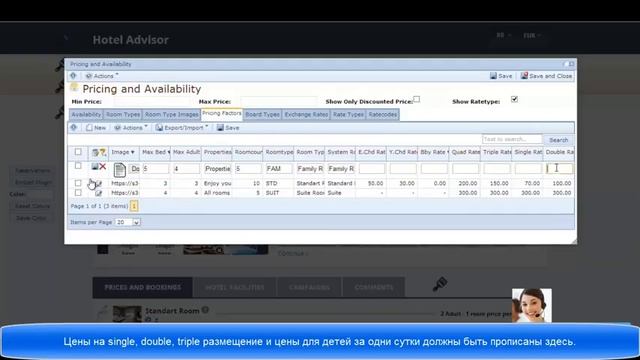Switch to the Ratecodes tab
The height and width of the screenshot is (360, 640).
tap(382, 115)
